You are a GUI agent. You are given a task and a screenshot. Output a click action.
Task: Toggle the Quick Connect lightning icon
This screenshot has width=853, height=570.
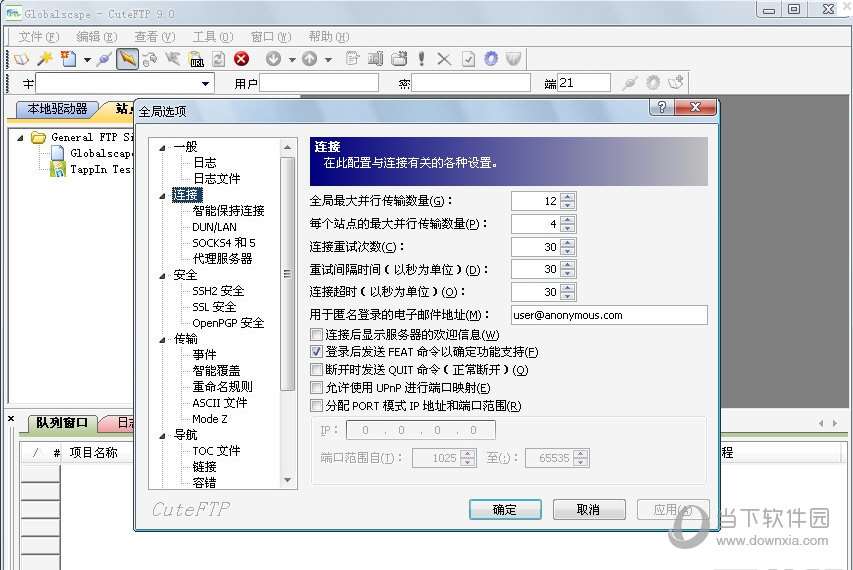[127, 59]
